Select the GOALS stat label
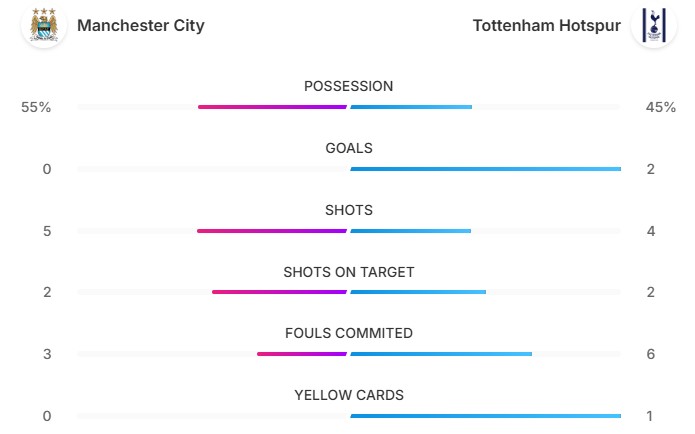 click(x=348, y=148)
